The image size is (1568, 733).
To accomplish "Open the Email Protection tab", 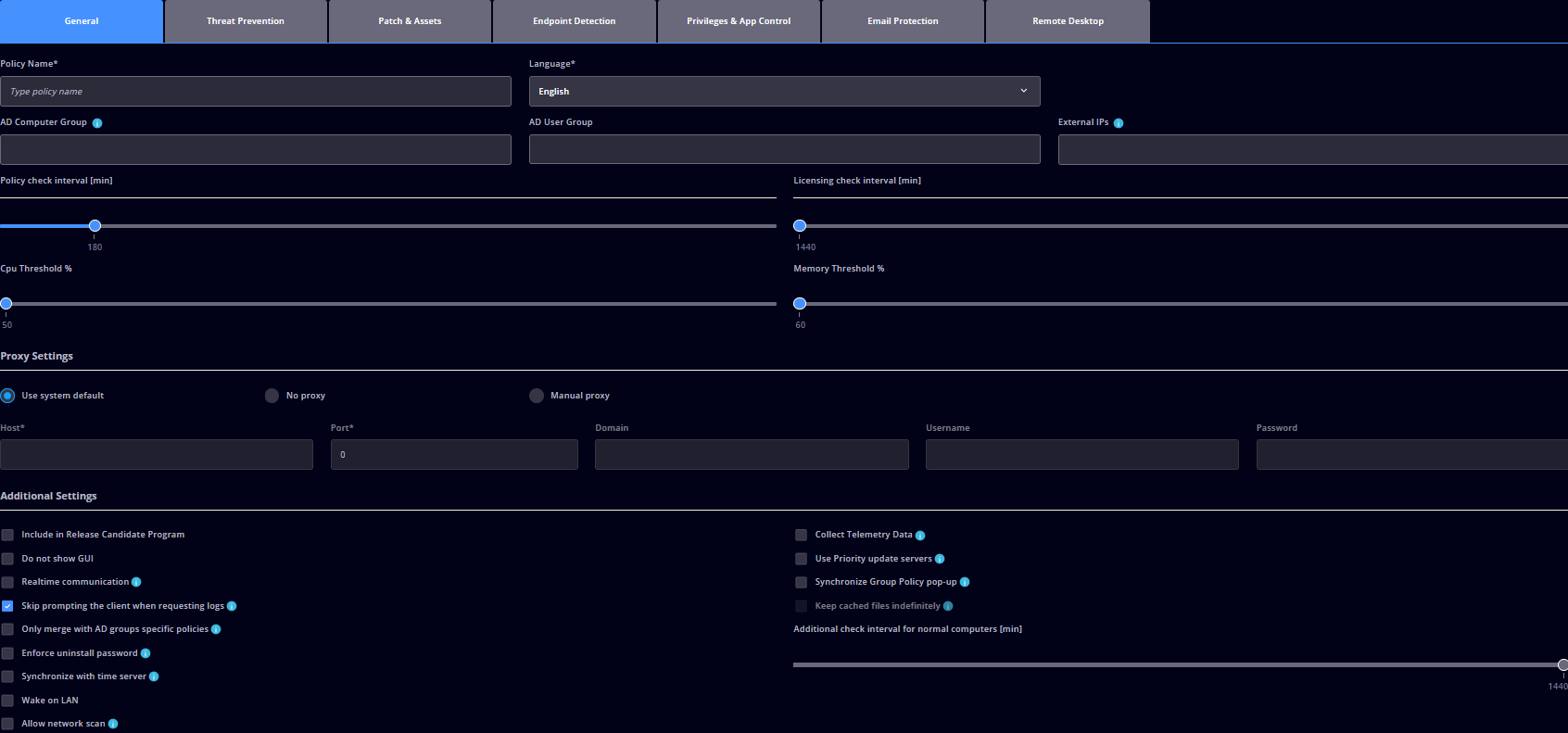I will (903, 21).
